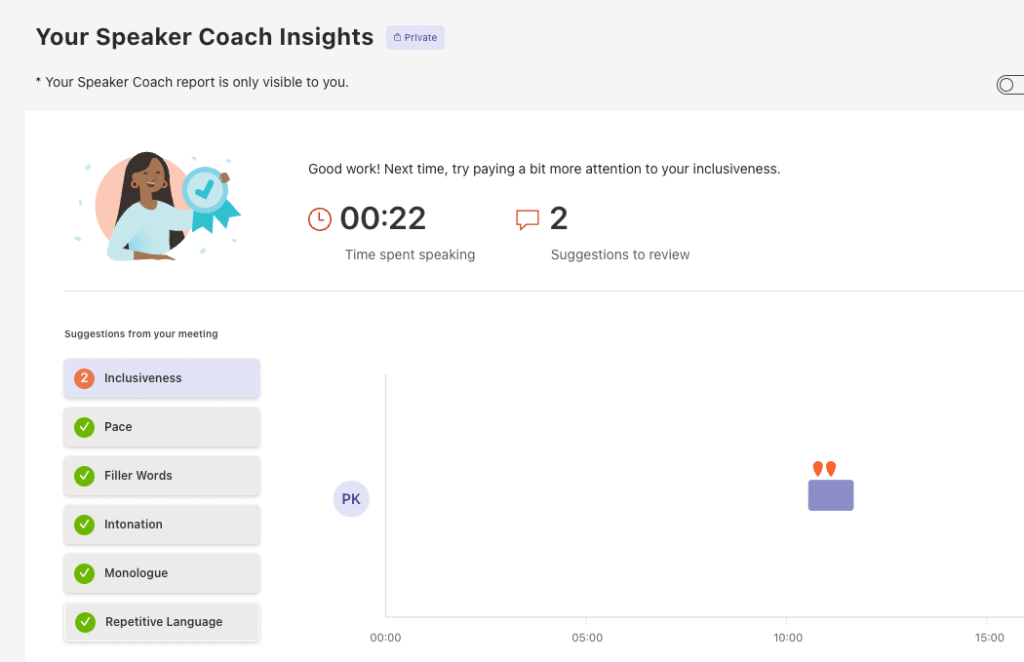Click the green checkmark beside Pace
1024x662 pixels.
point(85,427)
